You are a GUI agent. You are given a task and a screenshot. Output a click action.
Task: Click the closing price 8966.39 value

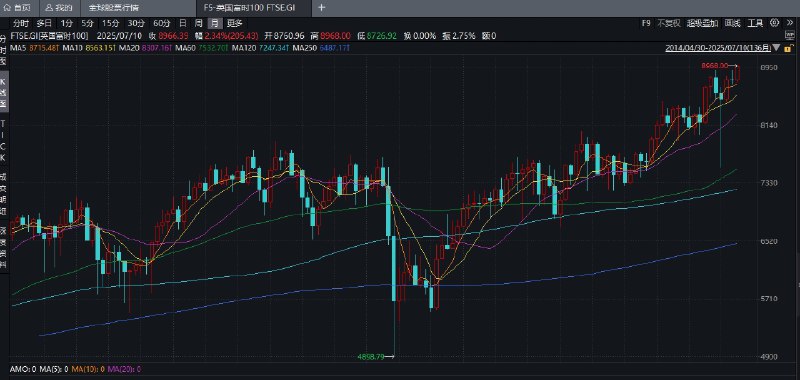point(173,36)
